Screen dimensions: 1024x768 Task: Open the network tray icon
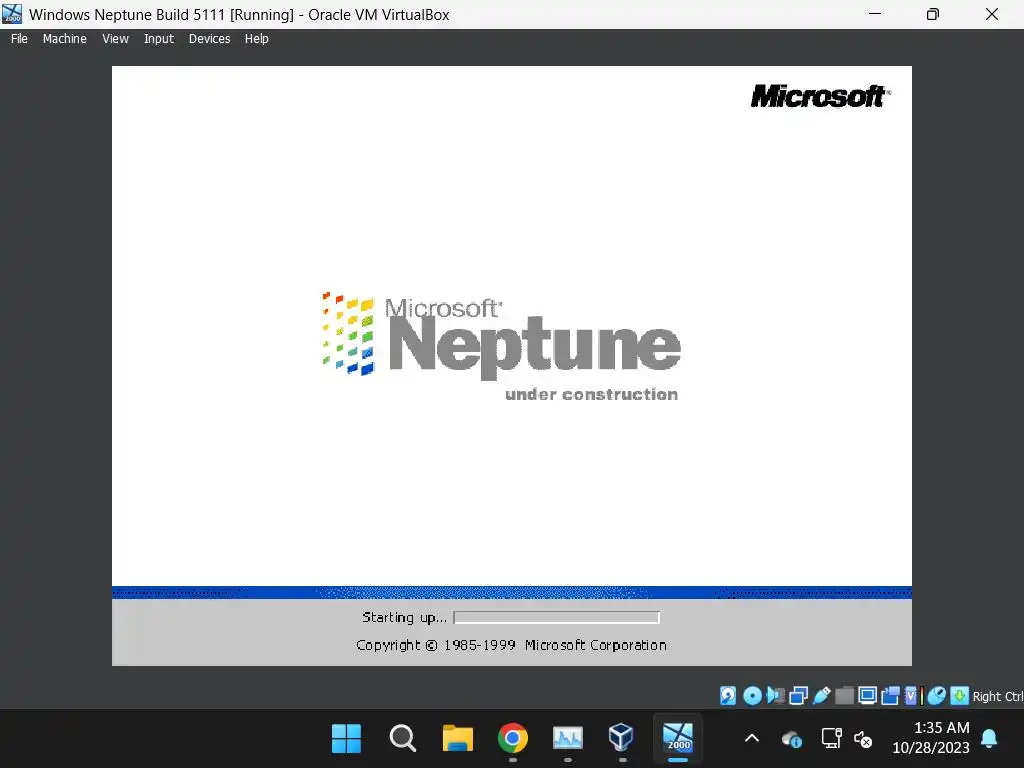point(831,739)
